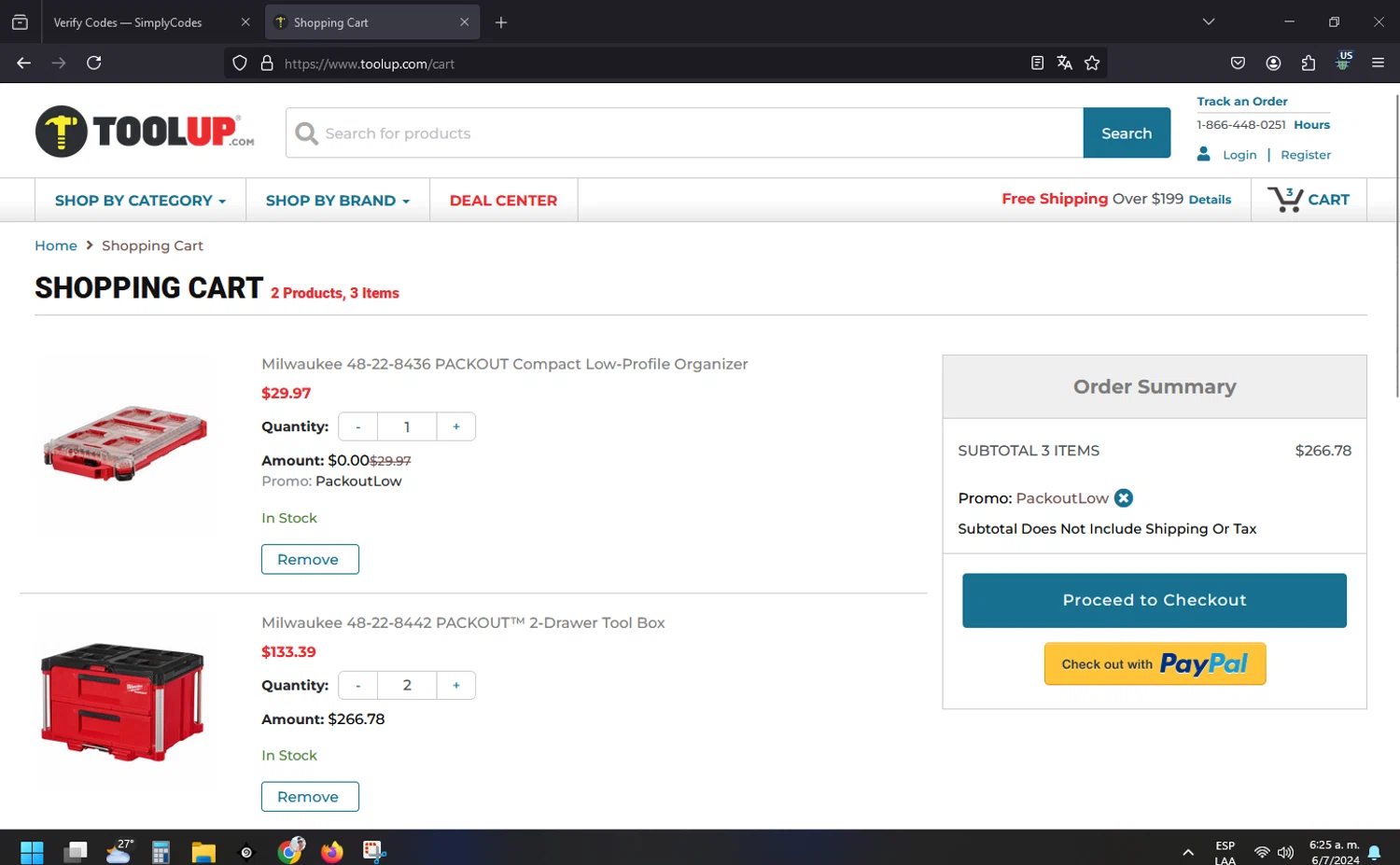Go back with the browser back arrow
Screen dimensions: 1400x865
23,63
